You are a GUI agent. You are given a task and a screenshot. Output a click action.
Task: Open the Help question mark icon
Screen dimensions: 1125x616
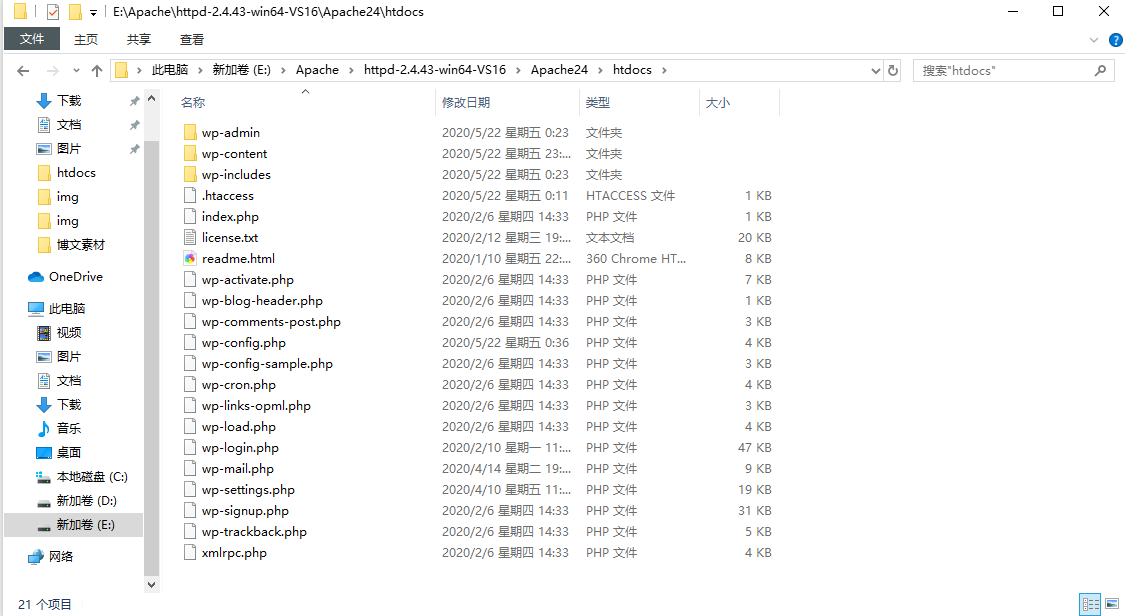(x=1116, y=40)
